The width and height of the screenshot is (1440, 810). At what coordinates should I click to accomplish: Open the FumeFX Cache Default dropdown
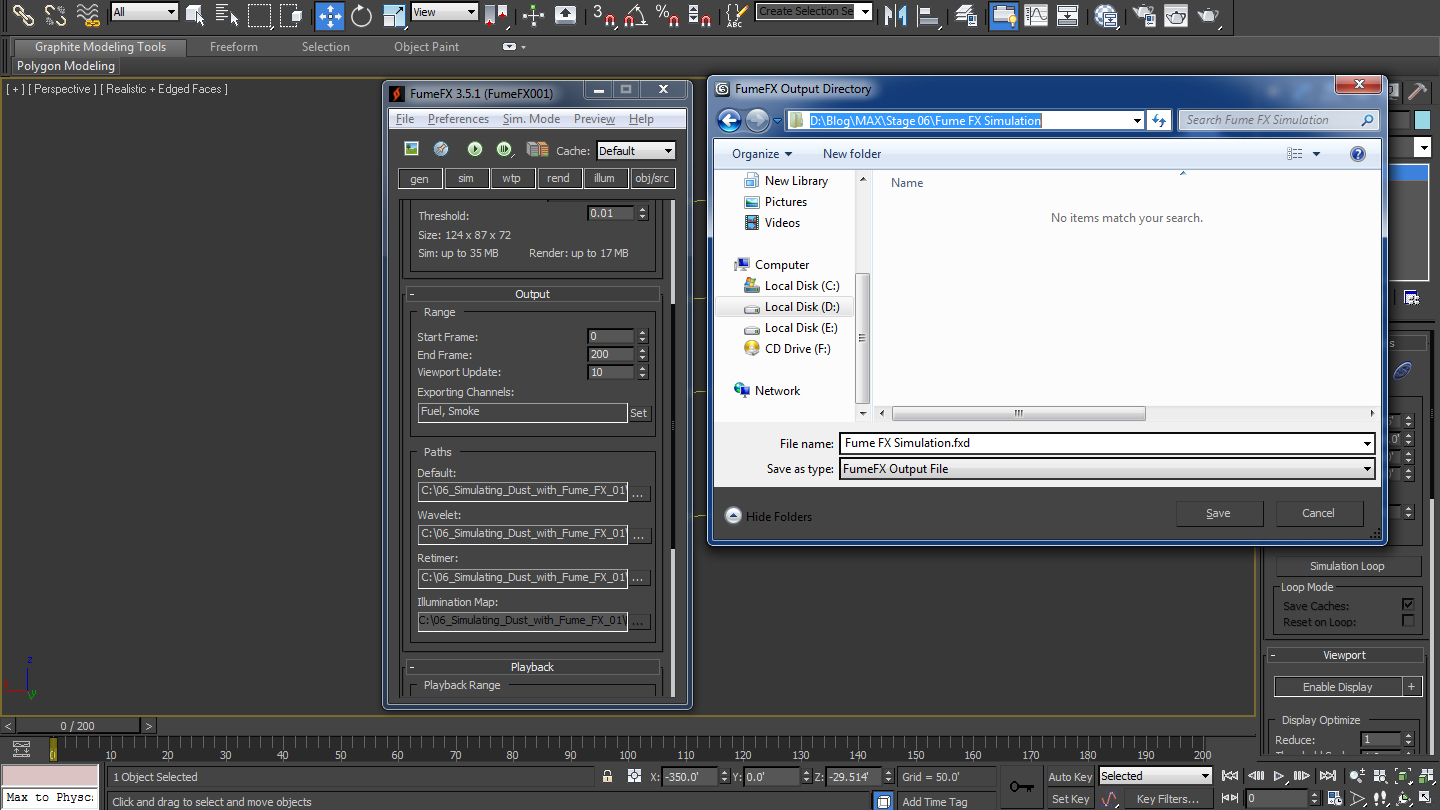[636, 151]
